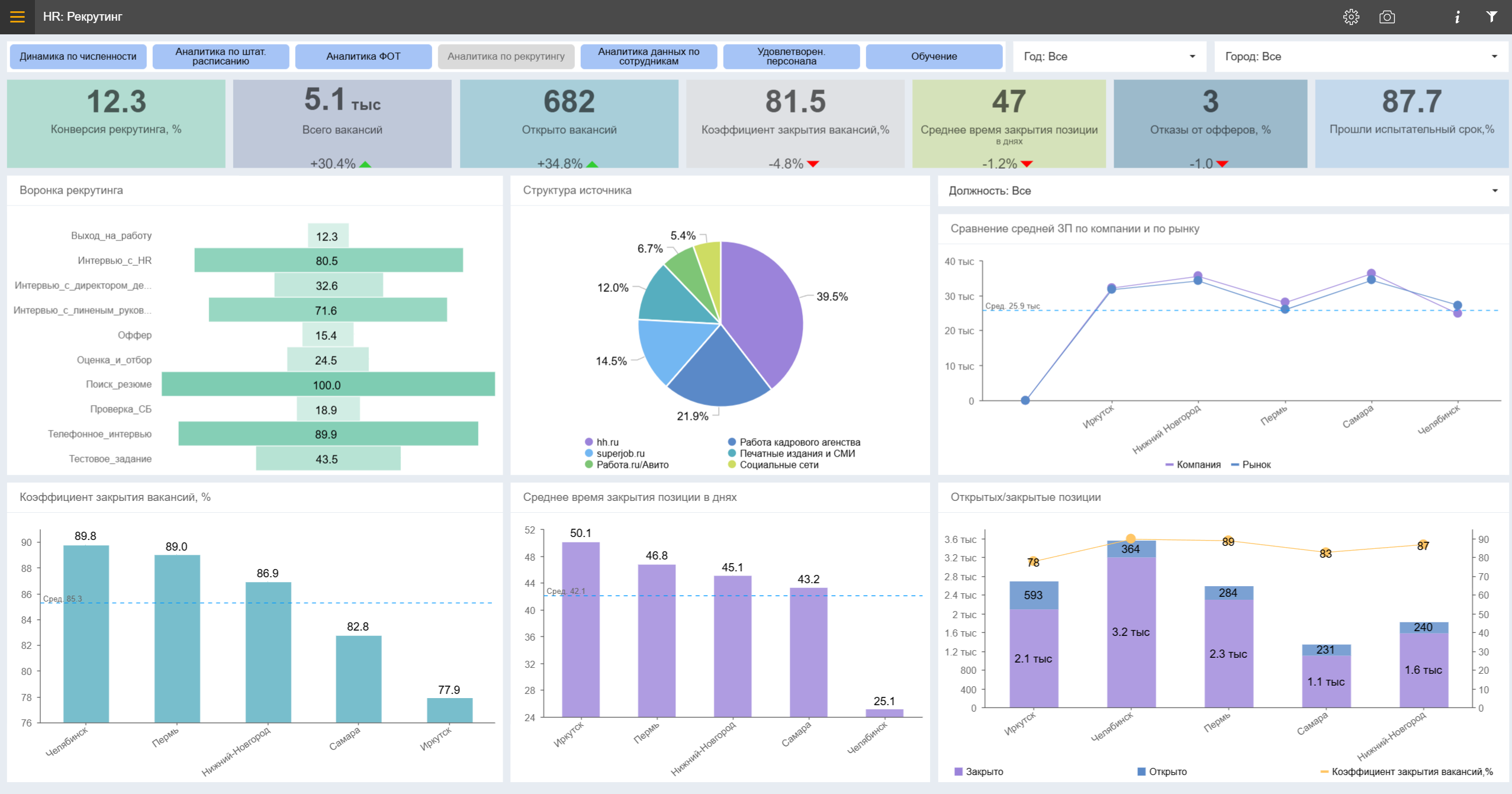1512x794 pixels.
Task: Click the green up arrow under Всего вакансий
Action: pyautogui.click(x=365, y=164)
